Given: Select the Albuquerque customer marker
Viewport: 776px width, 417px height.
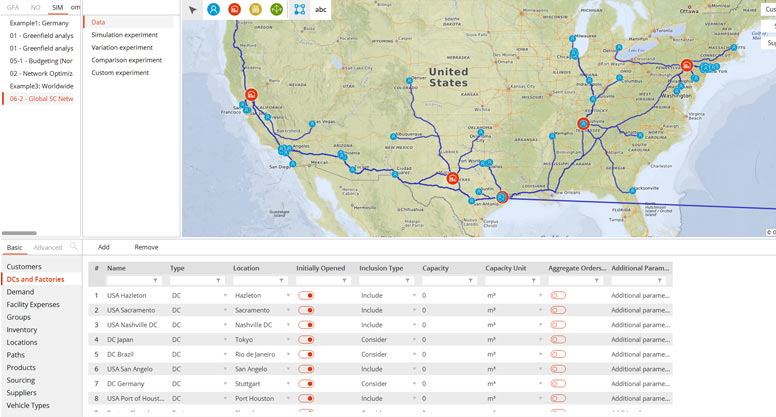Looking at the screenshot, I should pos(393,136).
